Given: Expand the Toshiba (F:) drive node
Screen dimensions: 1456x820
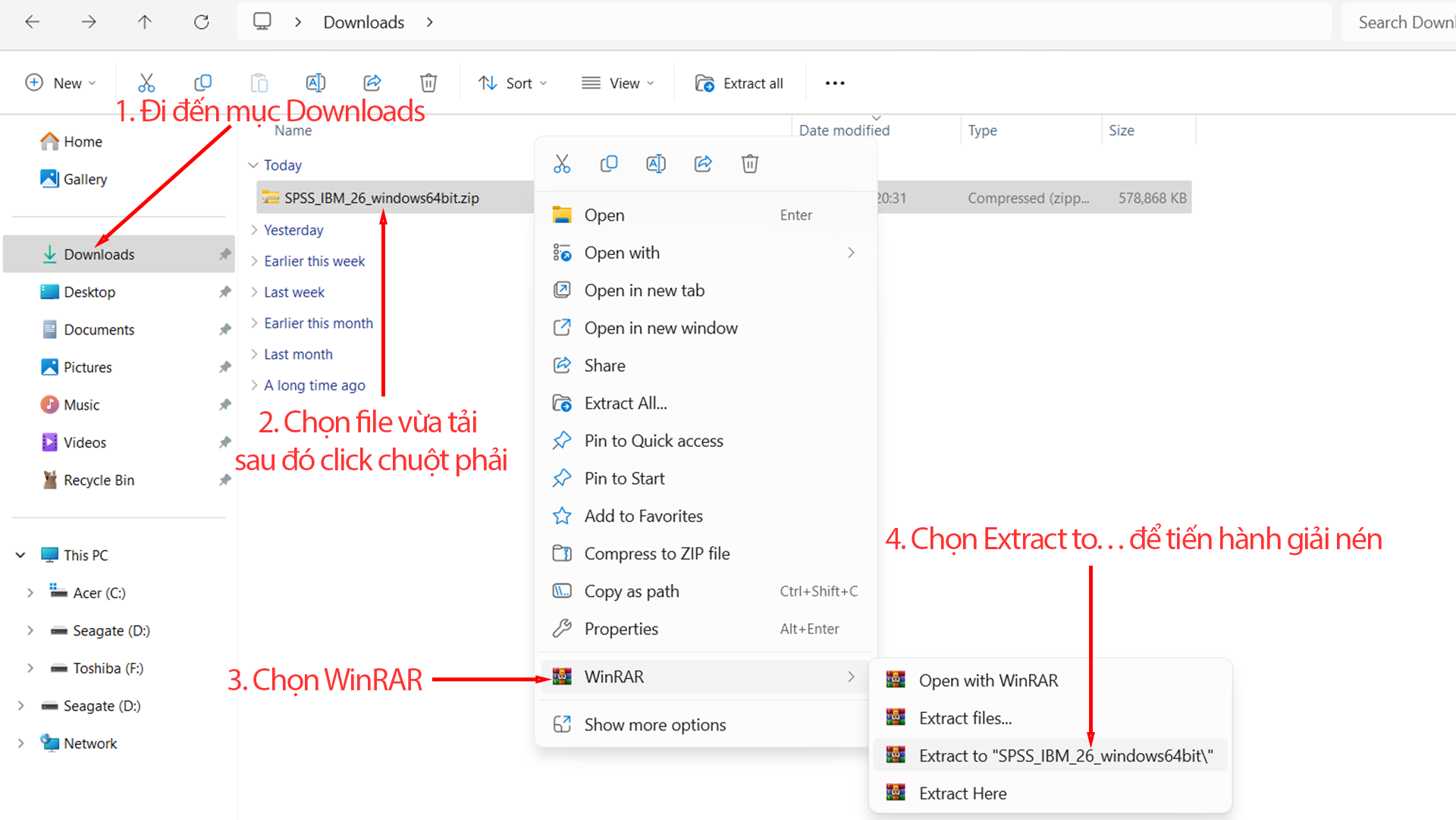Looking at the screenshot, I should point(30,668).
